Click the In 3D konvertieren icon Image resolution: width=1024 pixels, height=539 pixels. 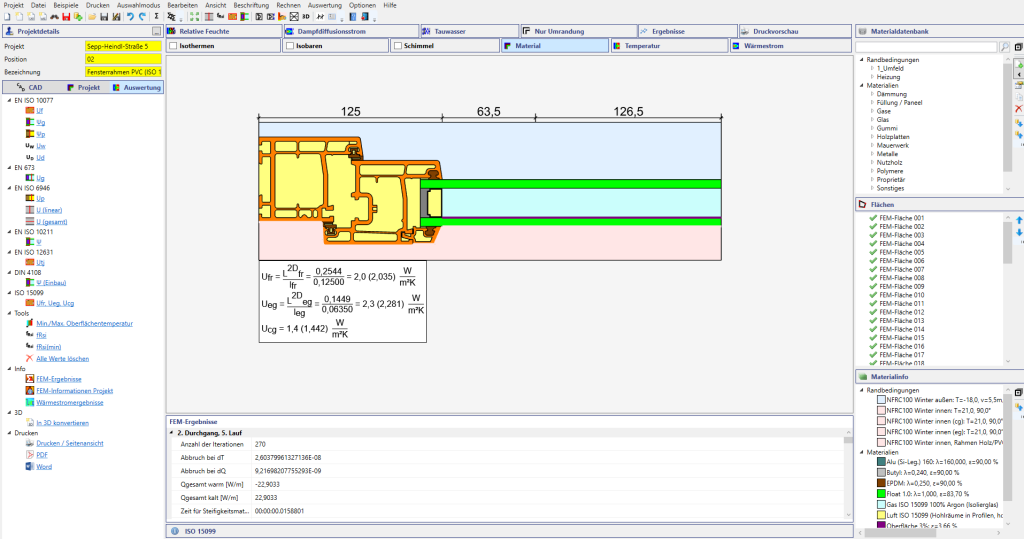click(x=29, y=423)
